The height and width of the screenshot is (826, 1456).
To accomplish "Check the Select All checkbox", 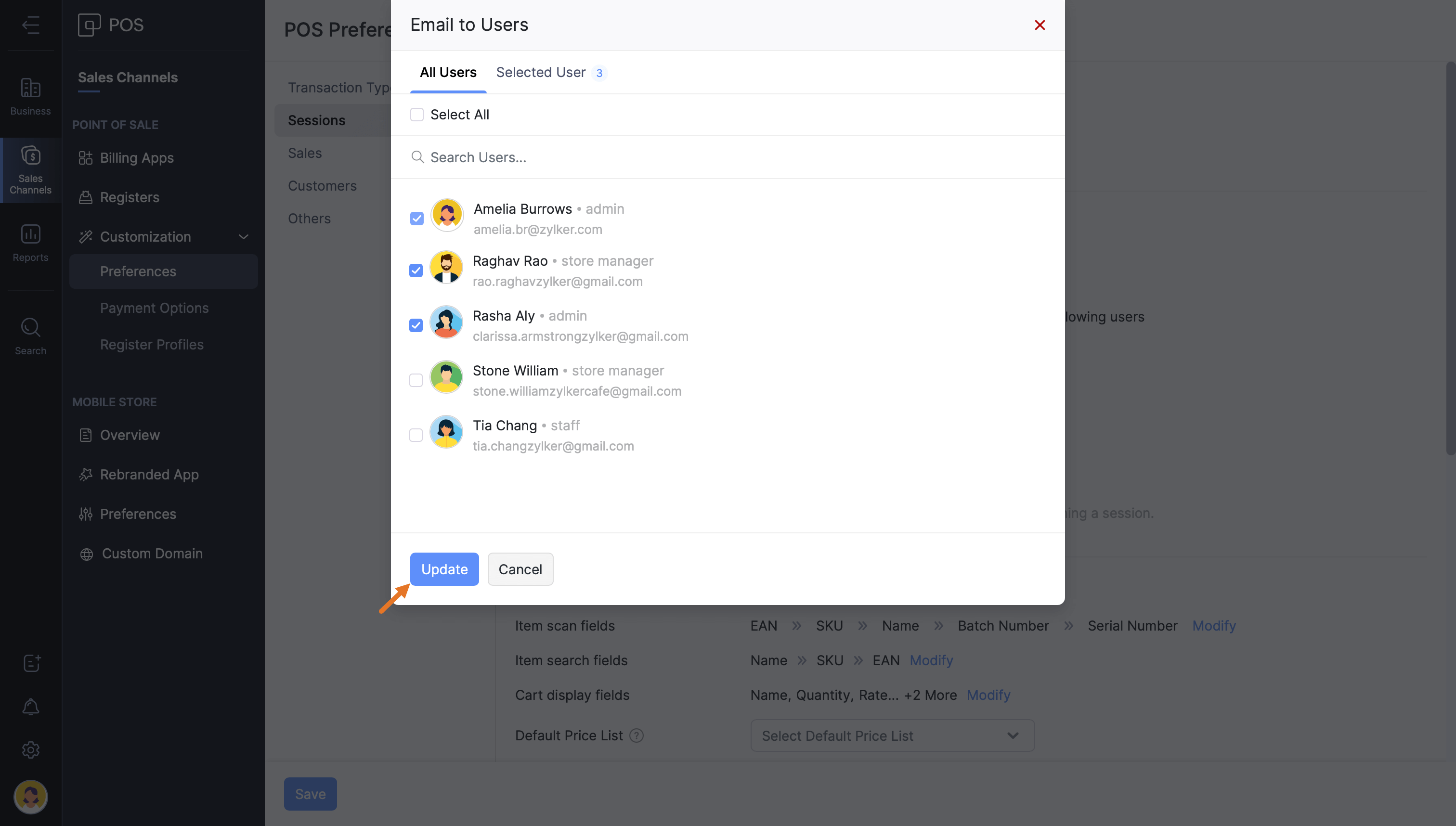I will 417,115.
